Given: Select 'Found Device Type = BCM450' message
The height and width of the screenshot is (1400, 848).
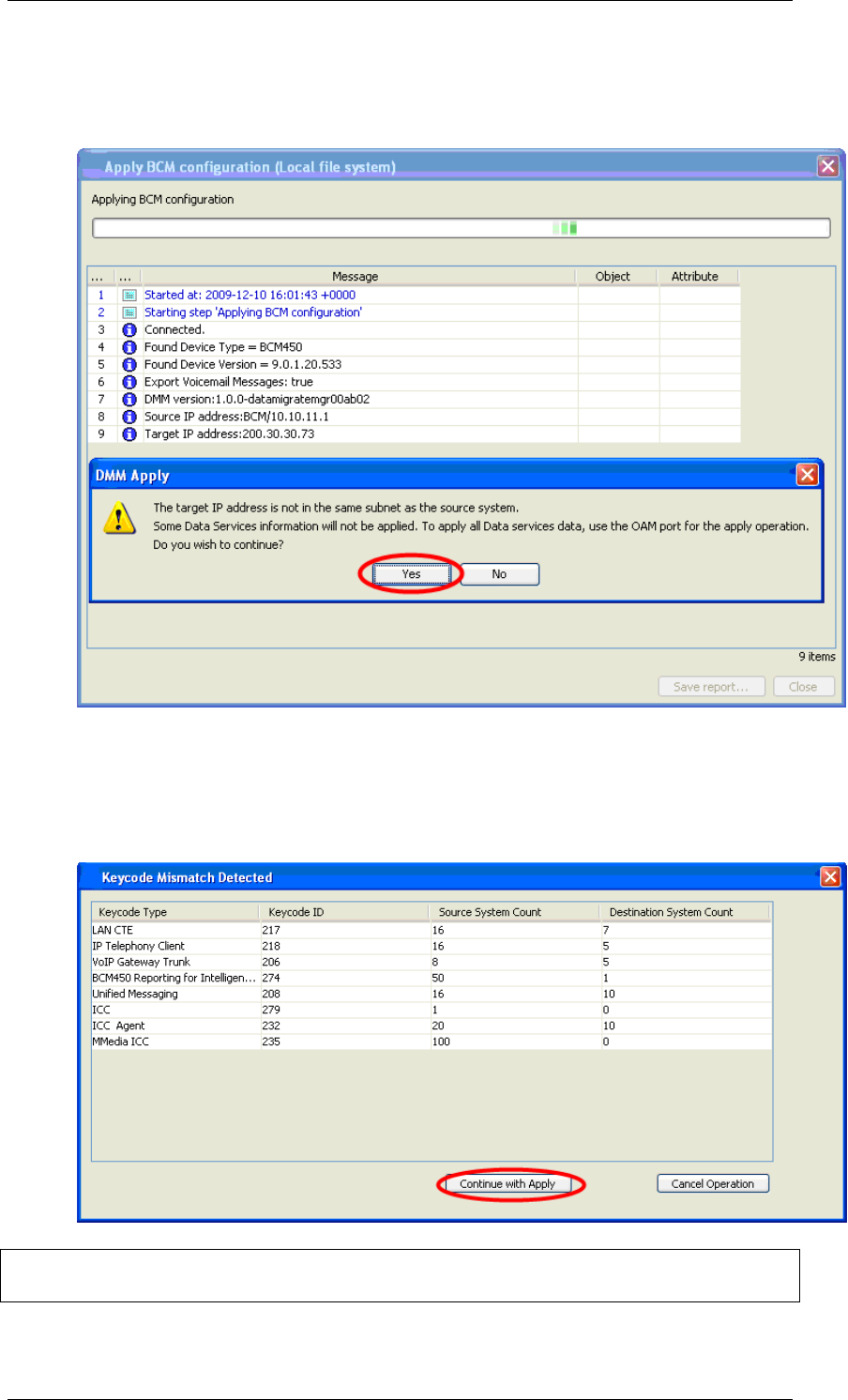Looking at the screenshot, I should tap(223, 347).
